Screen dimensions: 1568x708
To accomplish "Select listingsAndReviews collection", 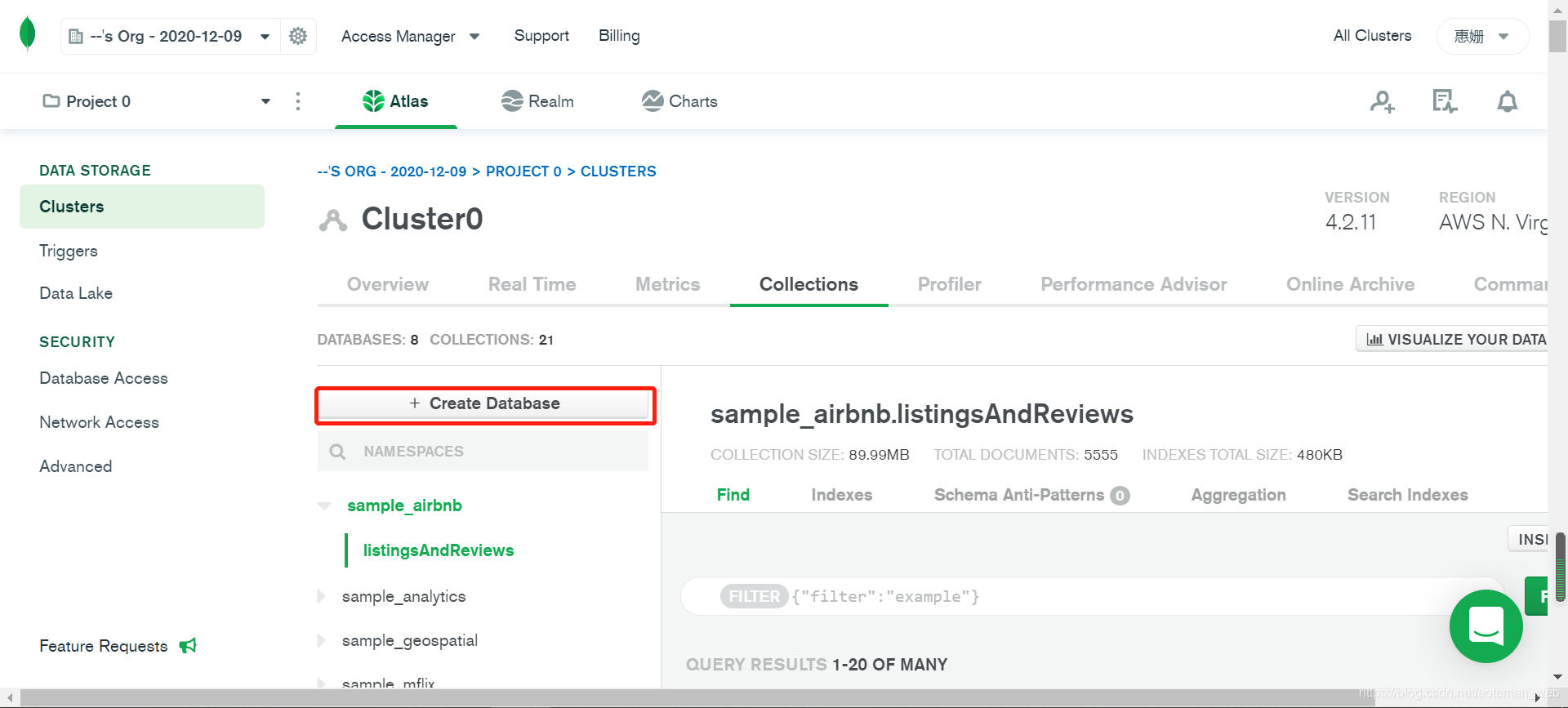I will tap(439, 550).
